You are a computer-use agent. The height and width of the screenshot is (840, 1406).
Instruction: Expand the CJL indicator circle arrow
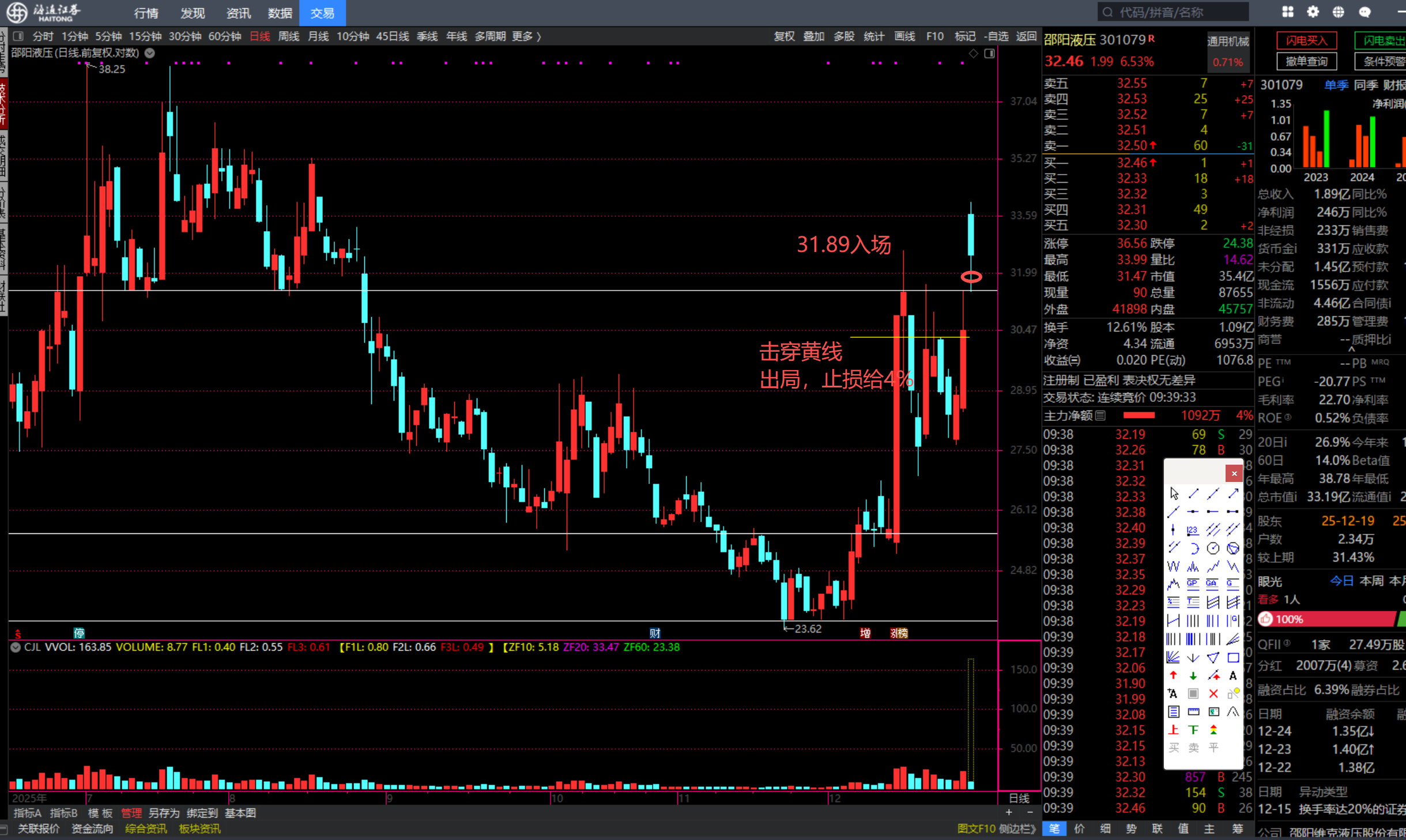tap(16, 647)
